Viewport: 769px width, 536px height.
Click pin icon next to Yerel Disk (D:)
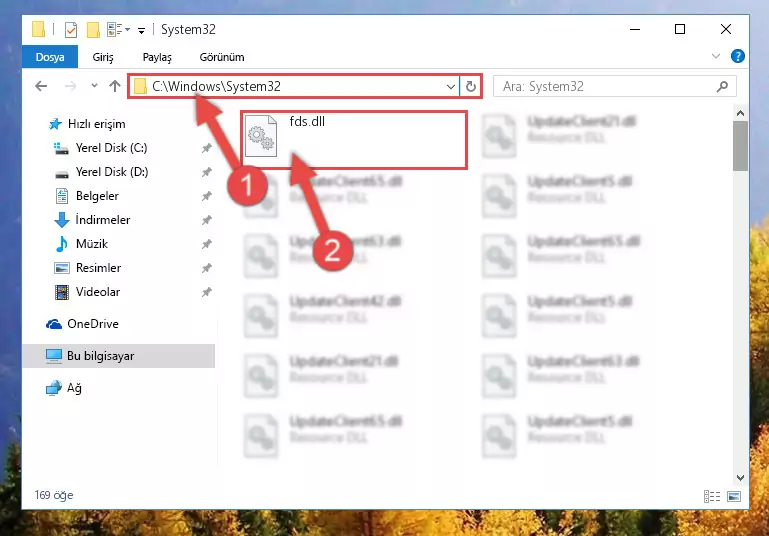point(206,172)
